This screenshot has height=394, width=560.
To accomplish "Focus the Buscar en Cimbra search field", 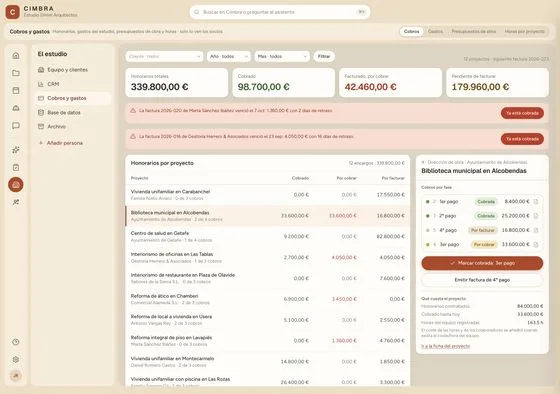I will click(x=280, y=12).
